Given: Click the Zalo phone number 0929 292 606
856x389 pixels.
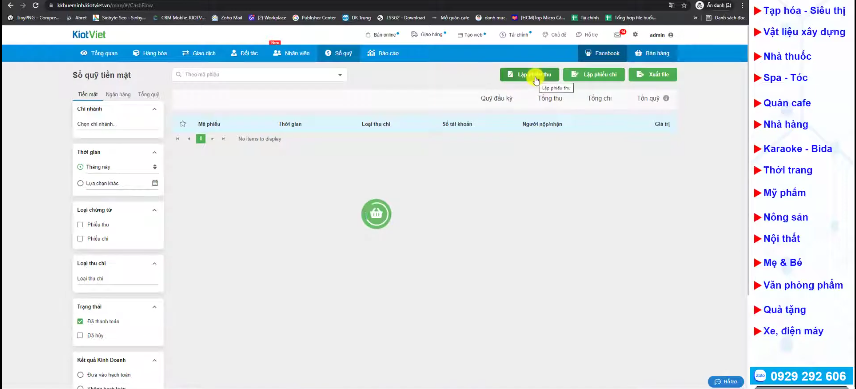Looking at the screenshot, I should click(800, 376).
